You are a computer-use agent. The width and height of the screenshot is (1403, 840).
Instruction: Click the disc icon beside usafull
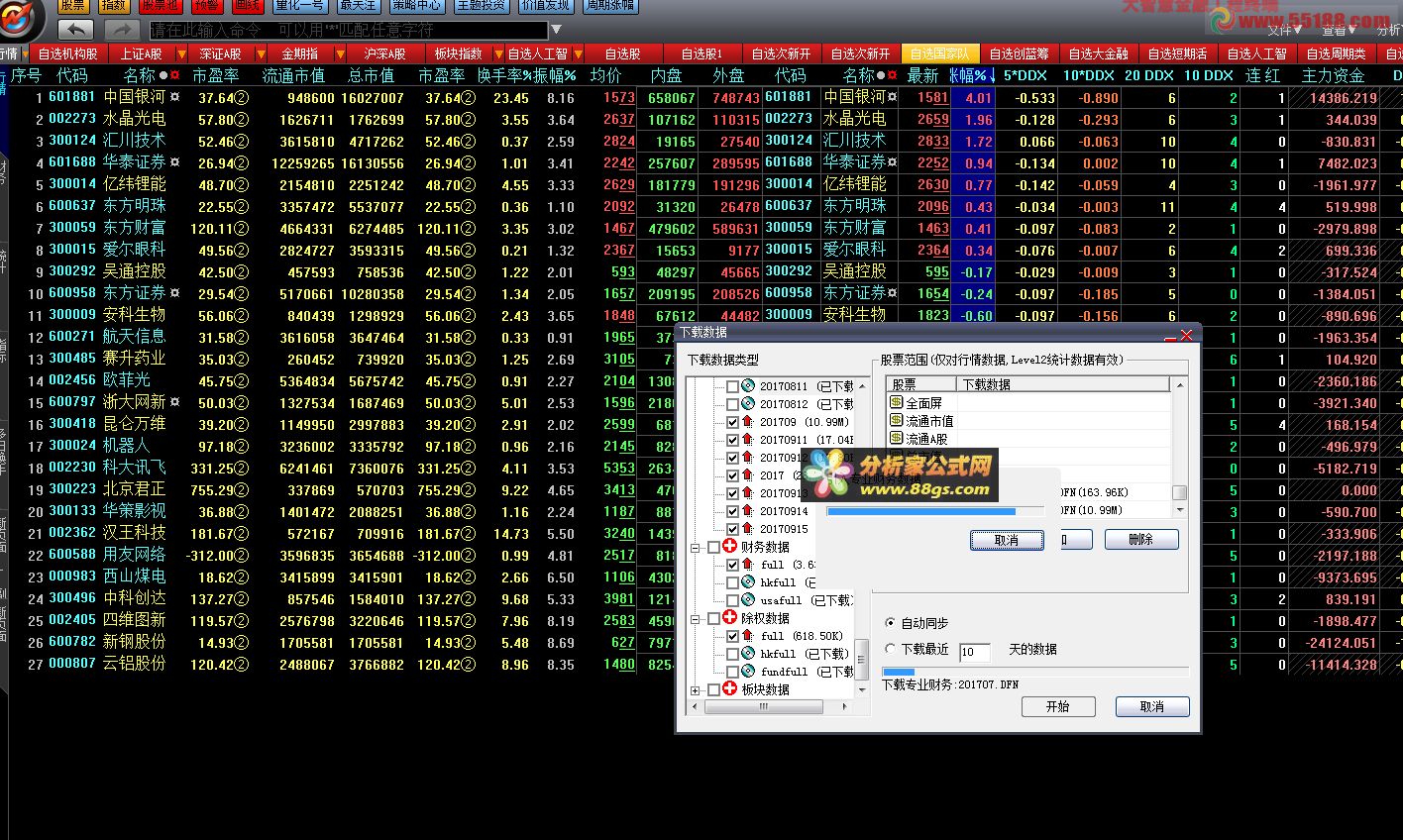pyautogui.click(x=748, y=600)
